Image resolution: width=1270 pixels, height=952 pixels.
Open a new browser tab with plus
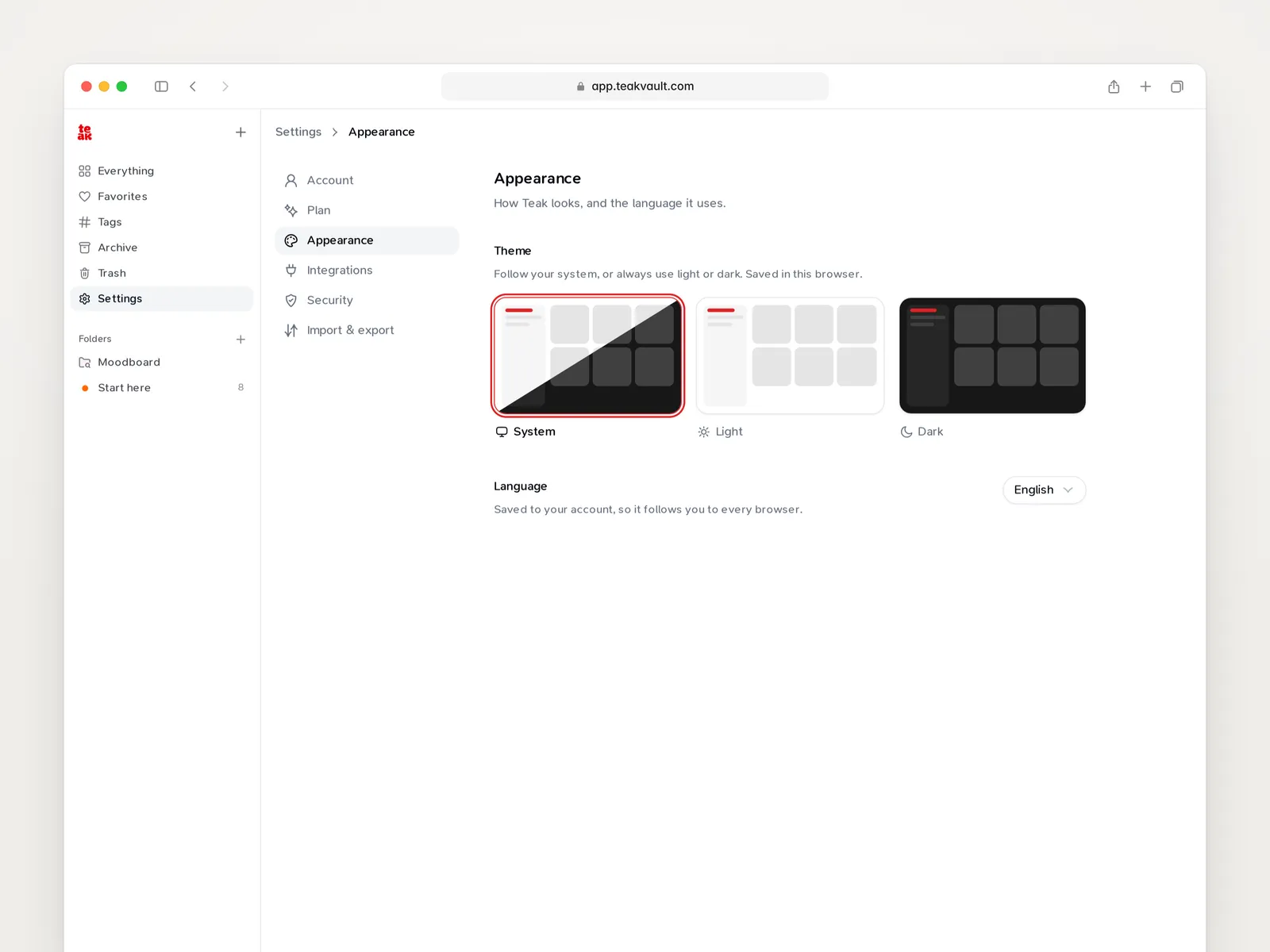[1145, 86]
